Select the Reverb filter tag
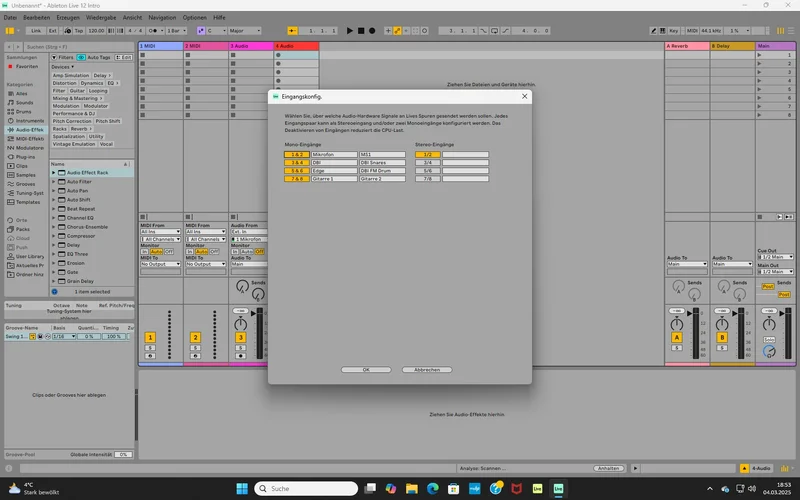Image resolution: width=800 pixels, height=500 pixels. (79, 129)
